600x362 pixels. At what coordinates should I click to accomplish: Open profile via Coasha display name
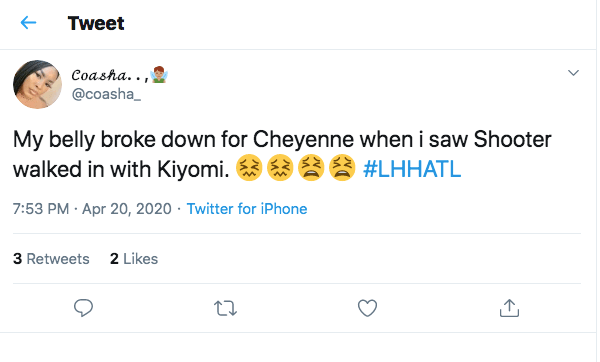click(110, 75)
